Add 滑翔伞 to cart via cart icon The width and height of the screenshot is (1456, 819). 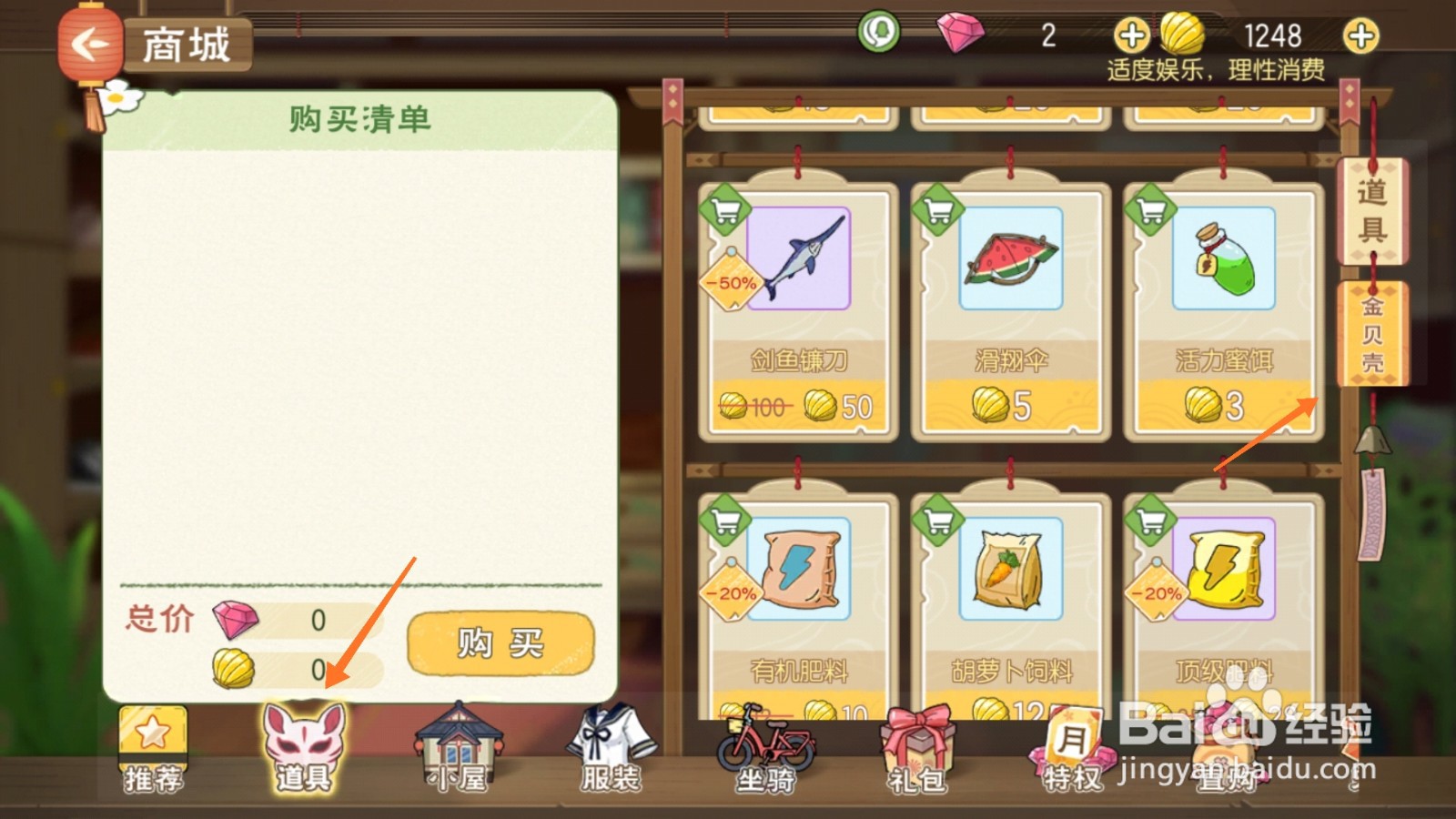(x=938, y=210)
